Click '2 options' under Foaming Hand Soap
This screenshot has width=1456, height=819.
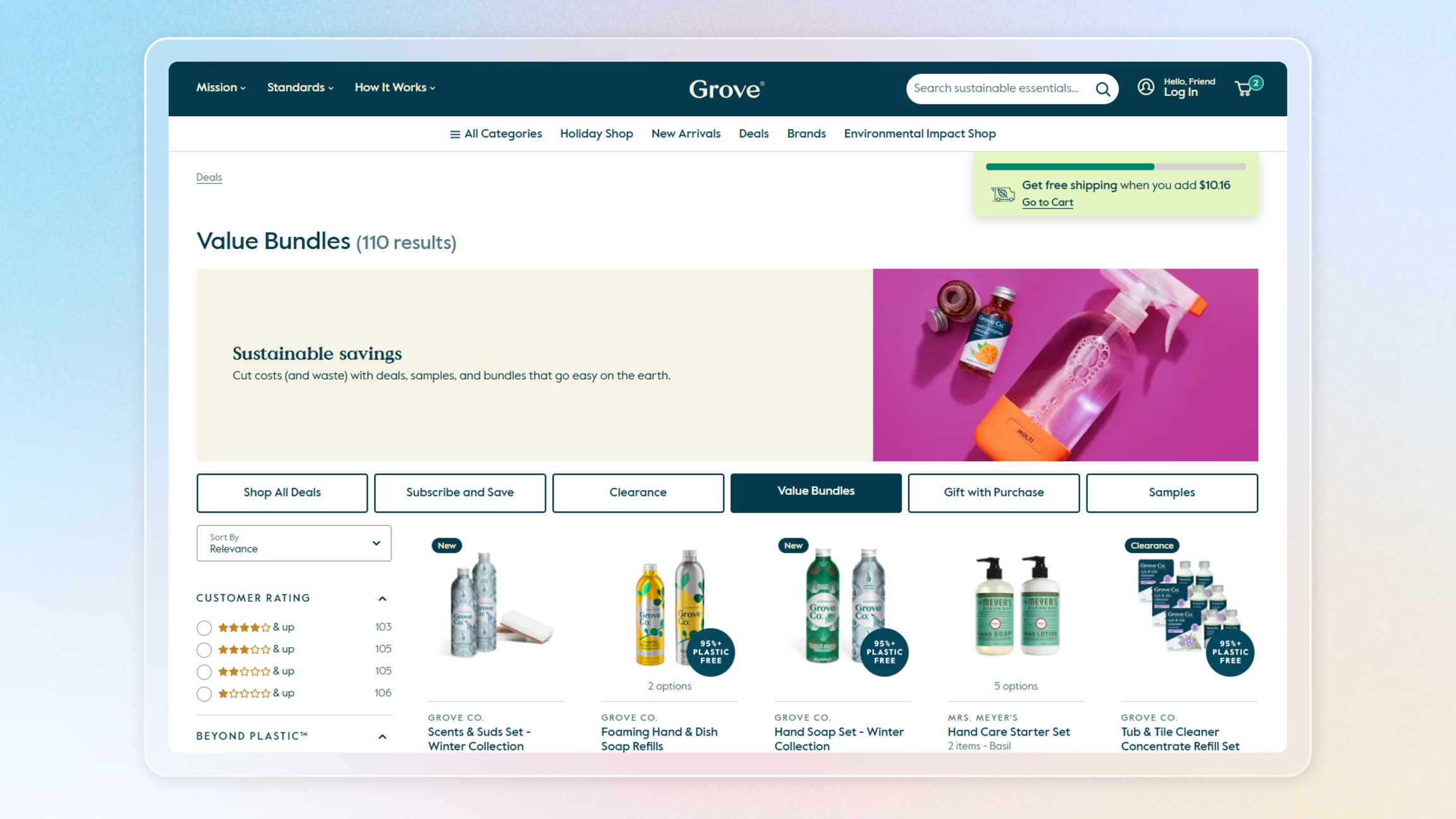tap(669, 686)
